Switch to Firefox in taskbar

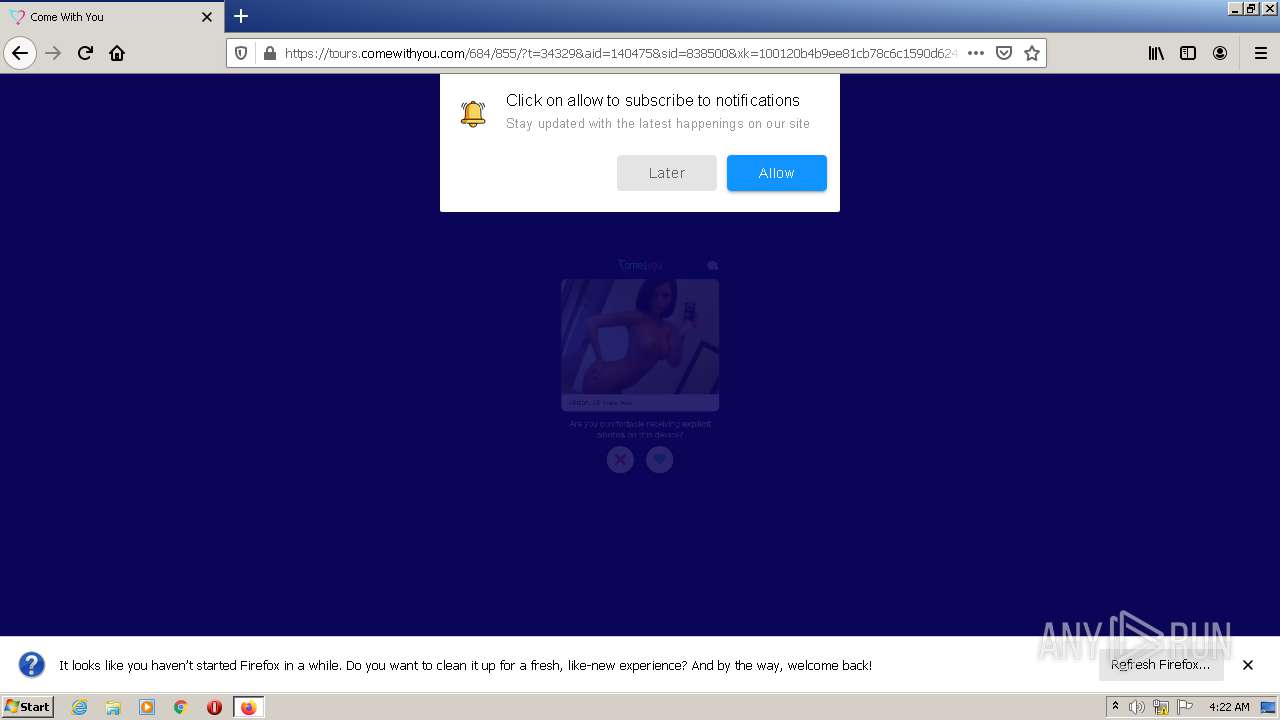tap(248, 707)
